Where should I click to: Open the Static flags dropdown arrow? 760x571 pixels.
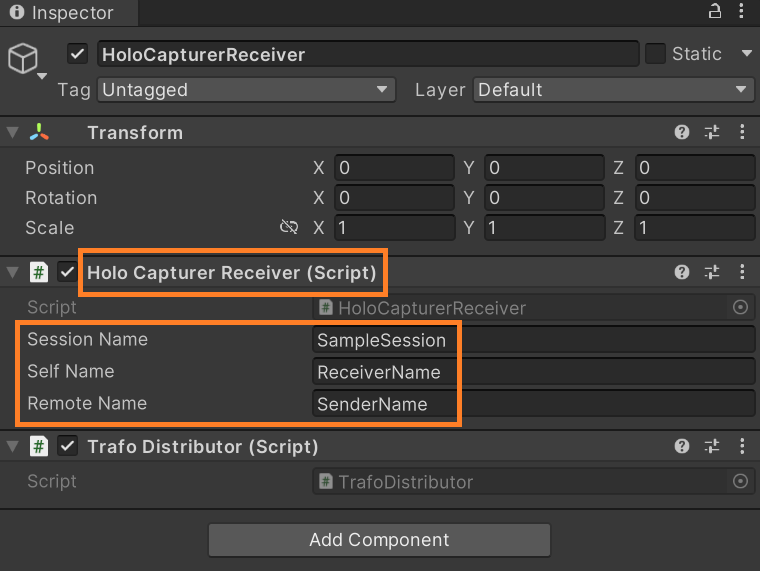tap(746, 54)
